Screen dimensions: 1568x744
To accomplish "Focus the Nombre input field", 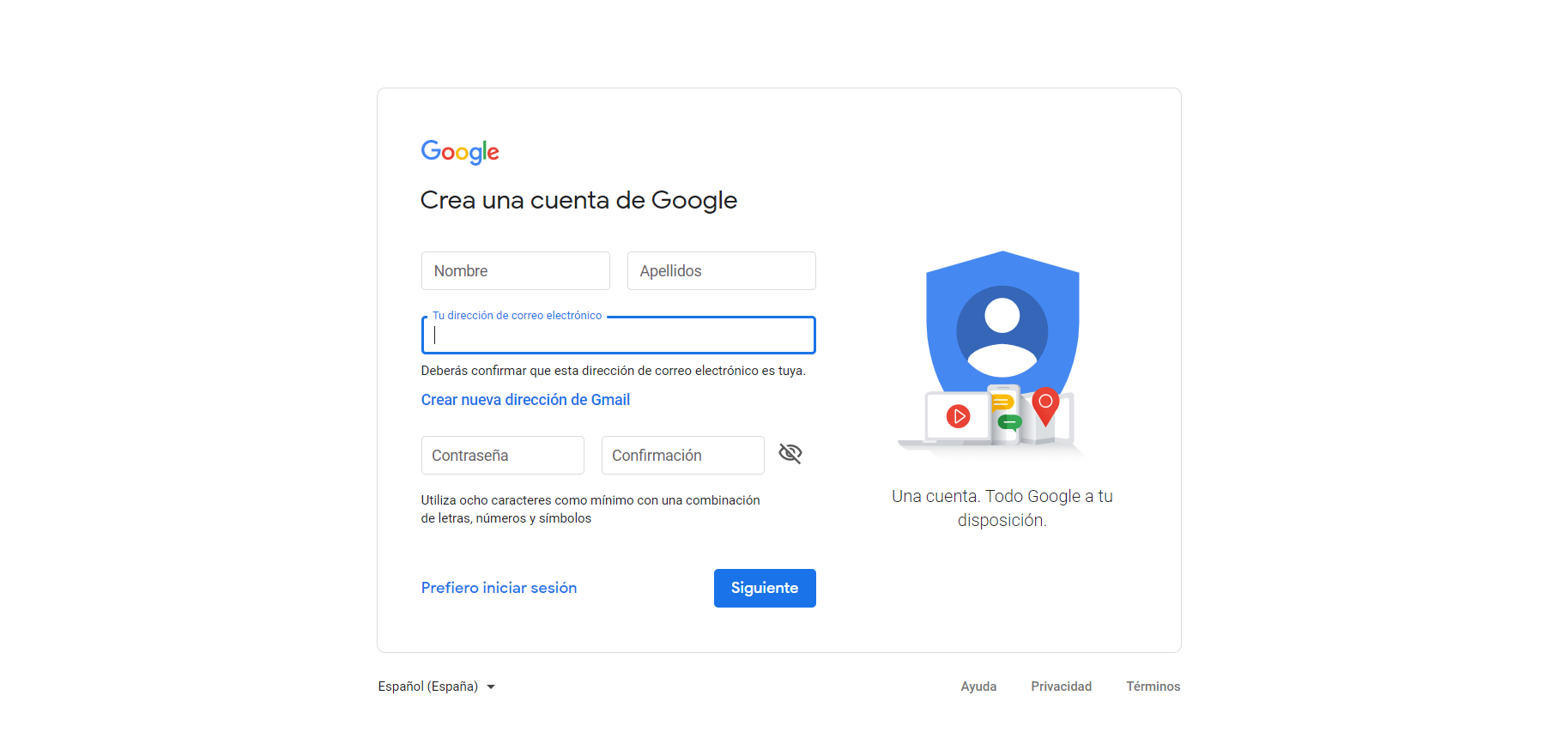I will coord(515,271).
